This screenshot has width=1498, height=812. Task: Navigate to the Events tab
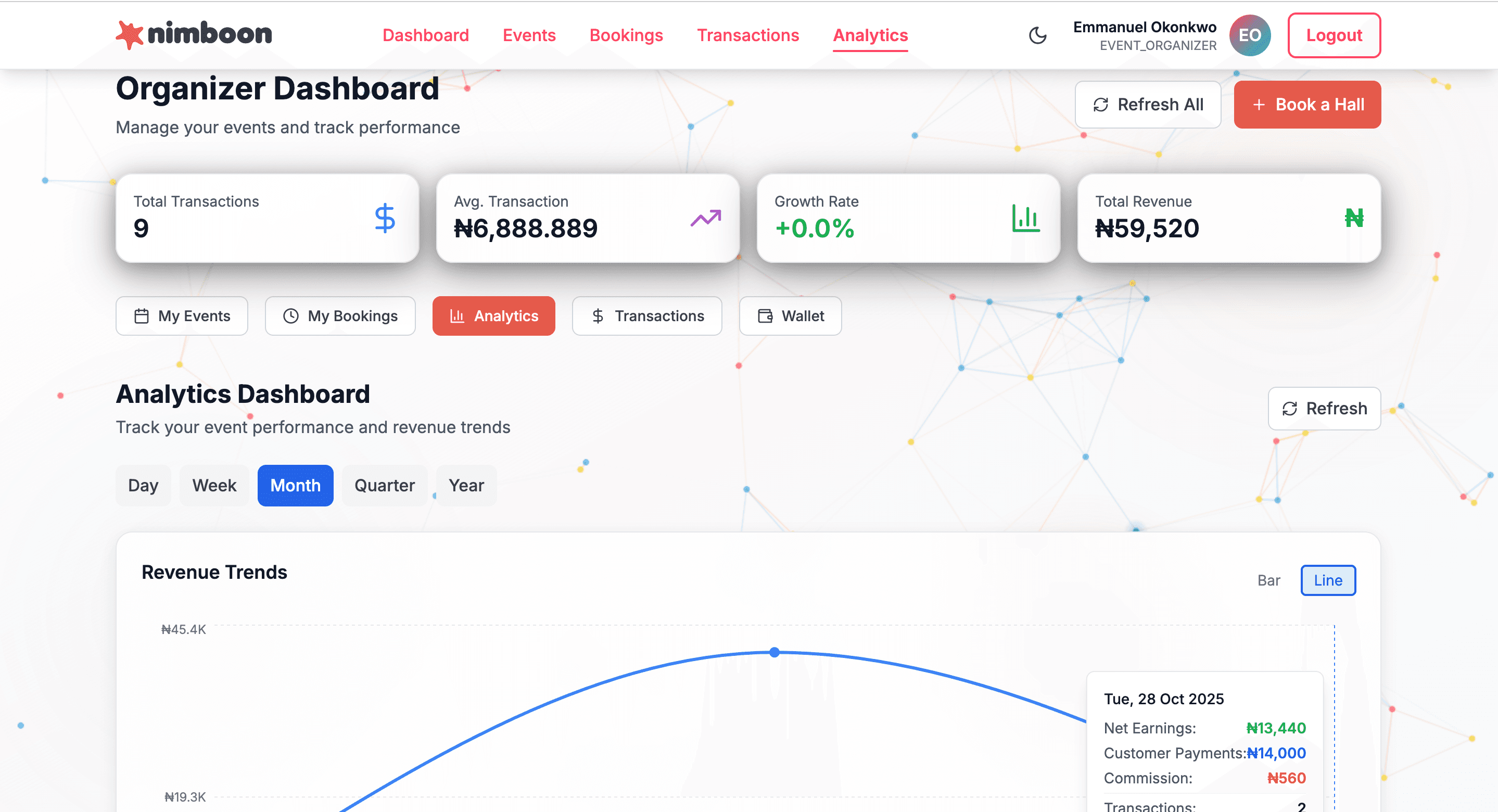(529, 35)
